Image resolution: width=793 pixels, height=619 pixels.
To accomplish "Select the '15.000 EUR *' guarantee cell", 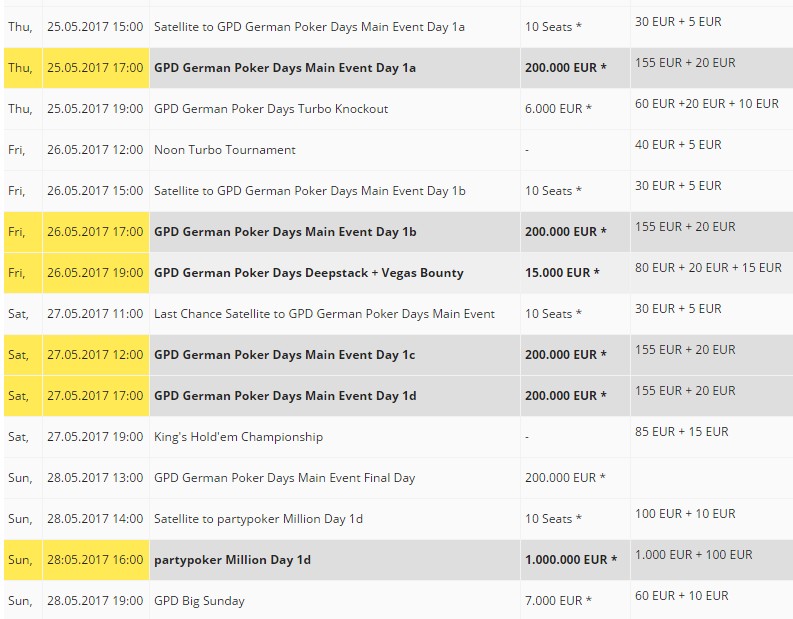I will click(x=562, y=273).
